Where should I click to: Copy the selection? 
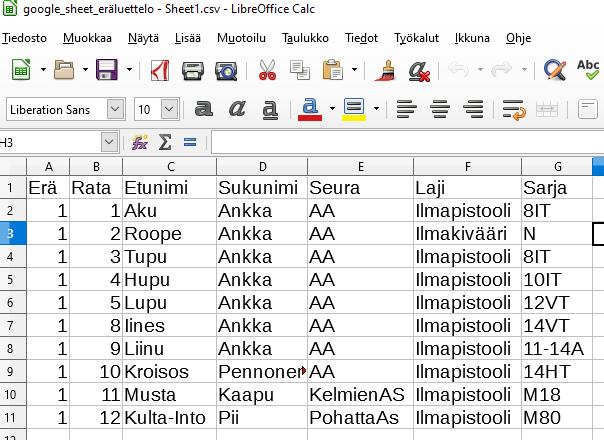pyautogui.click(x=300, y=70)
